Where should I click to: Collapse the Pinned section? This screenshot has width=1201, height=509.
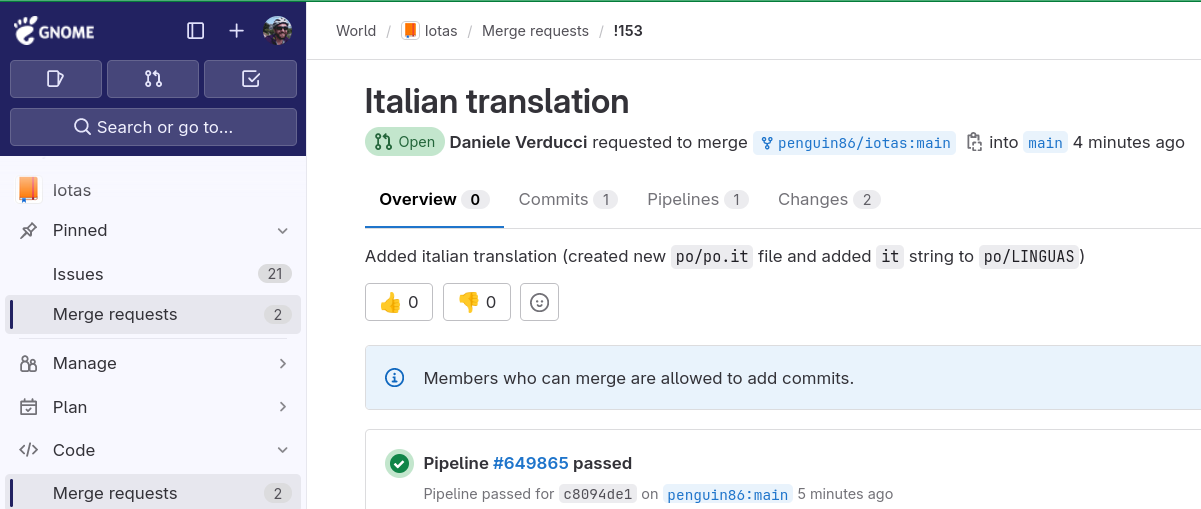(x=283, y=231)
